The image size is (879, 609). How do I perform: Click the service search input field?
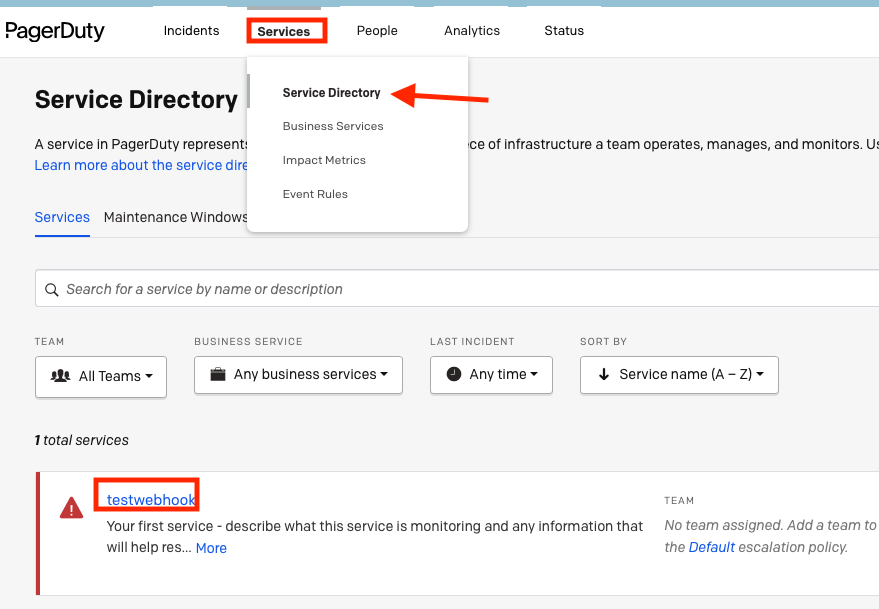(x=457, y=289)
